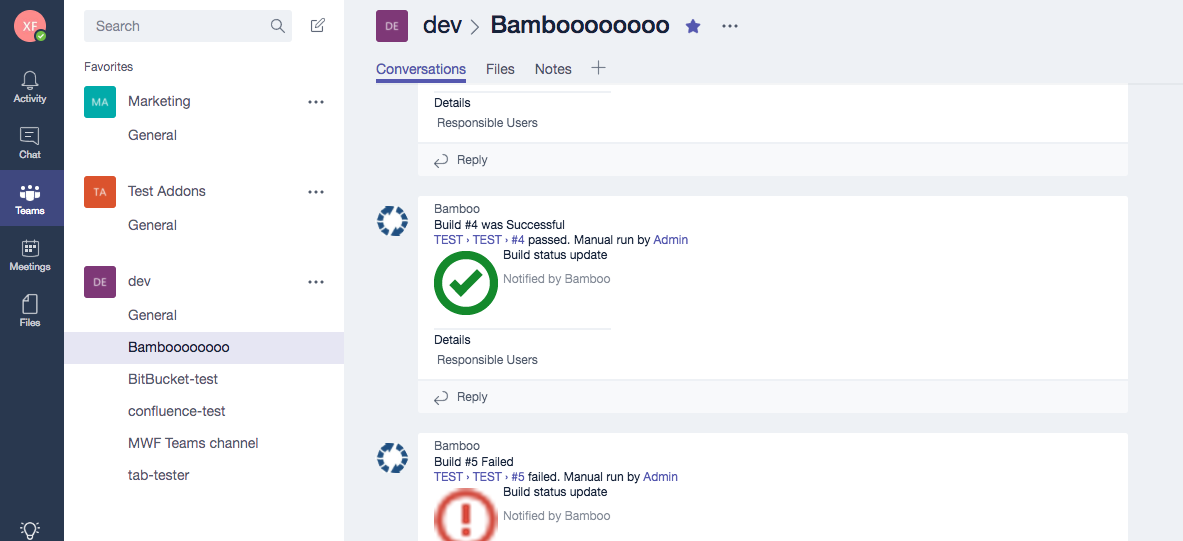Screen dimensions: 1183x541
Task: Open tab-tester channel
Action: point(158,475)
